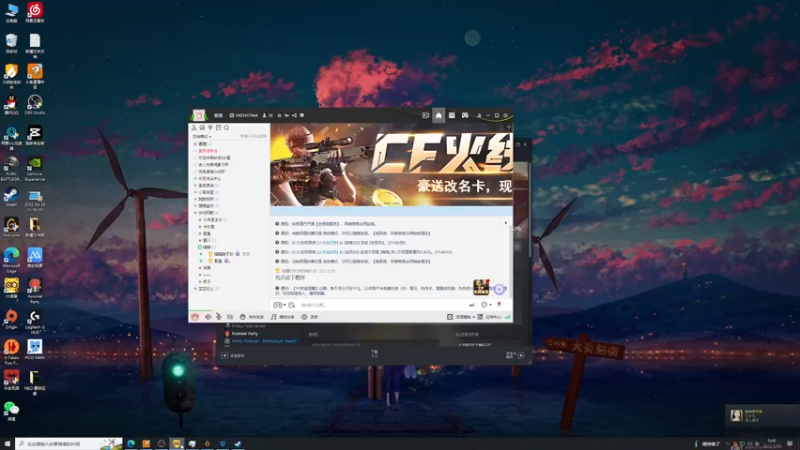Click the user list icon above channel tree
The width and height of the screenshot is (800, 450).
click(194, 128)
